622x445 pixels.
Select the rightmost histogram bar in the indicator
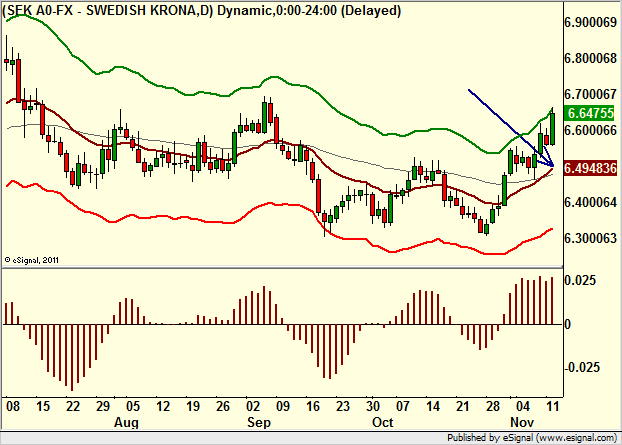click(552, 301)
